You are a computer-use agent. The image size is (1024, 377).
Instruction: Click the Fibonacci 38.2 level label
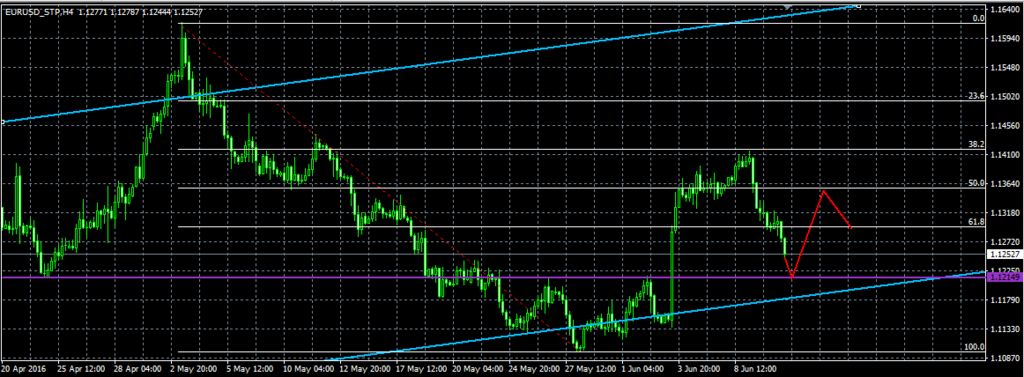tap(976, 144)
